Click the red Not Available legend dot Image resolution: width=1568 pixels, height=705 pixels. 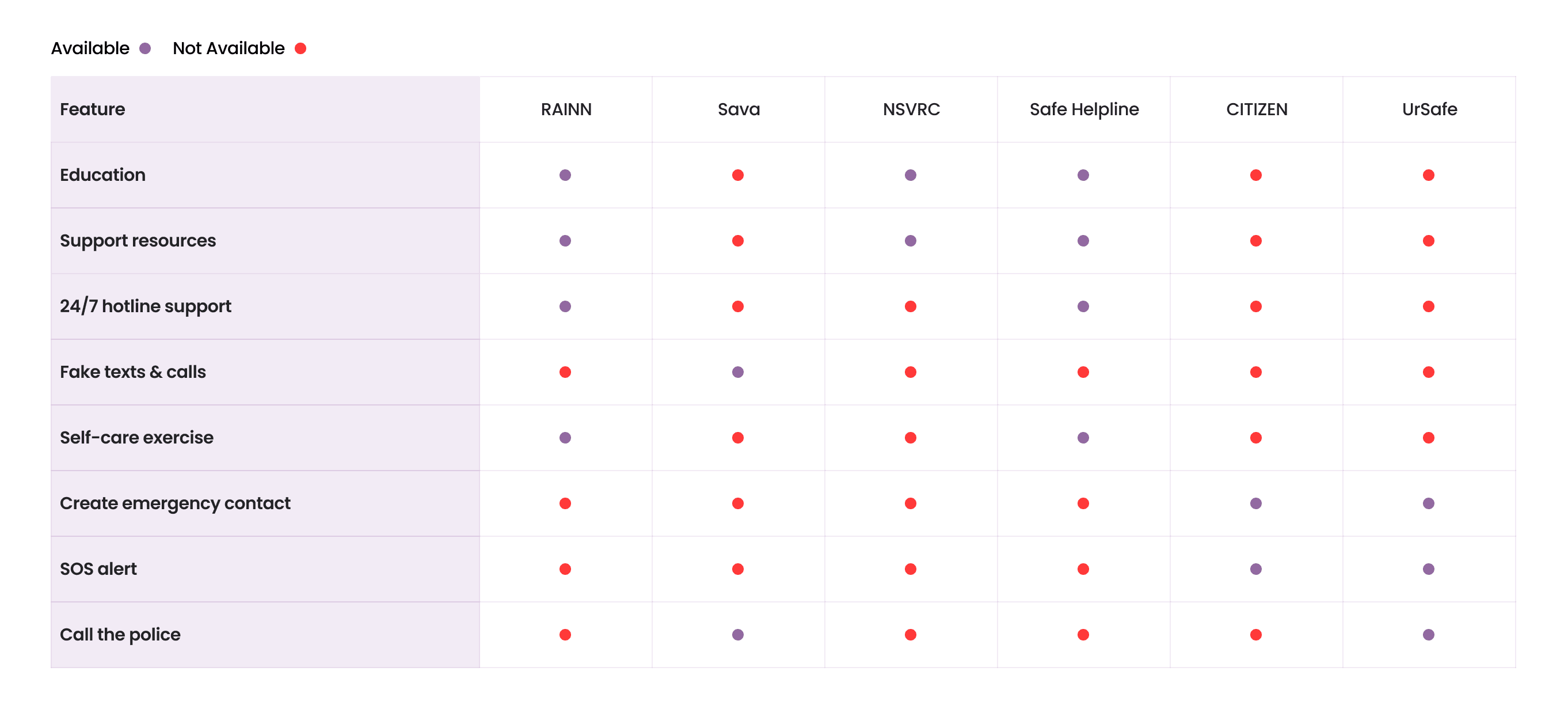coord(300,49)
